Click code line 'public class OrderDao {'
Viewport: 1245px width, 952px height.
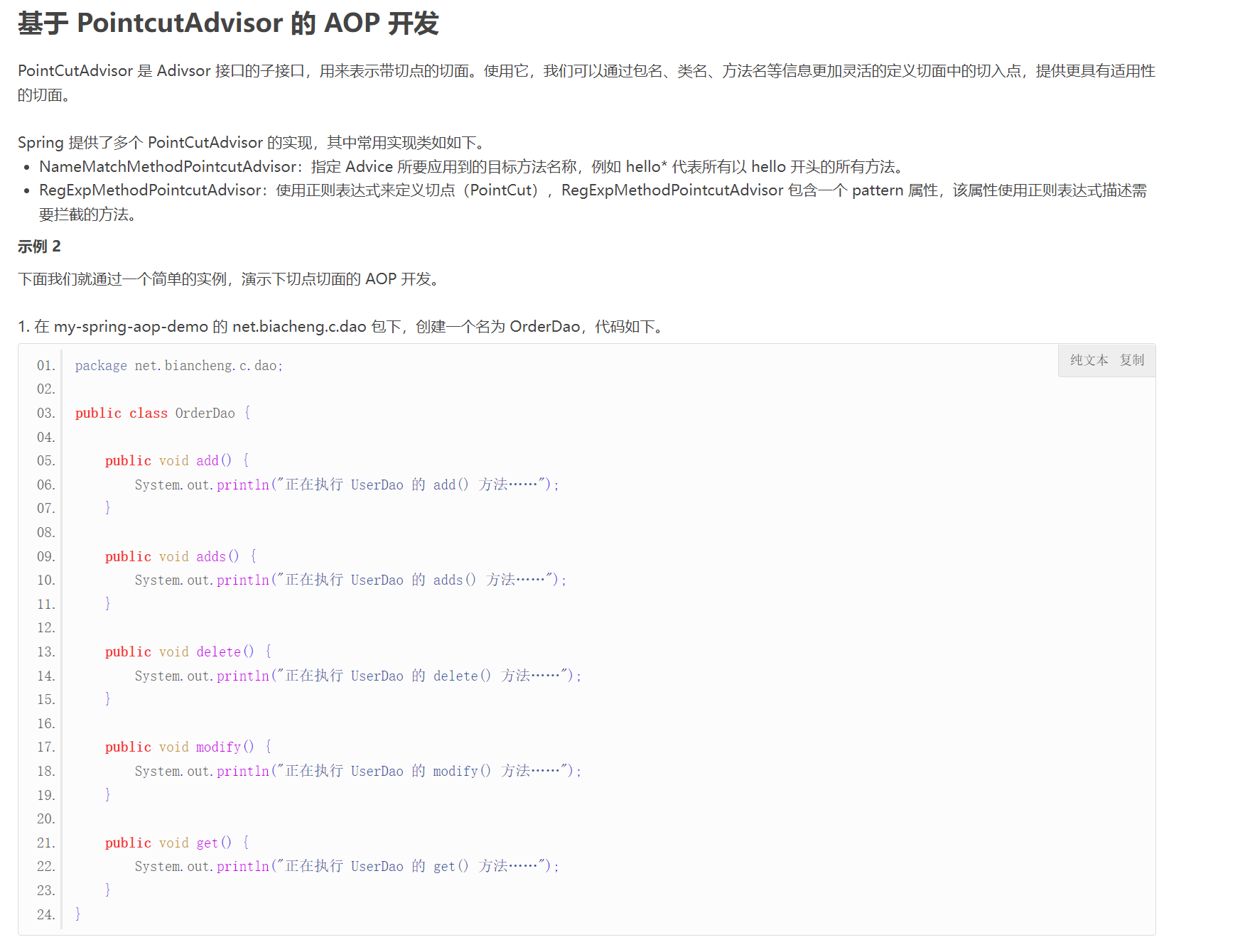pyautogui.click(x=163, y=413)
